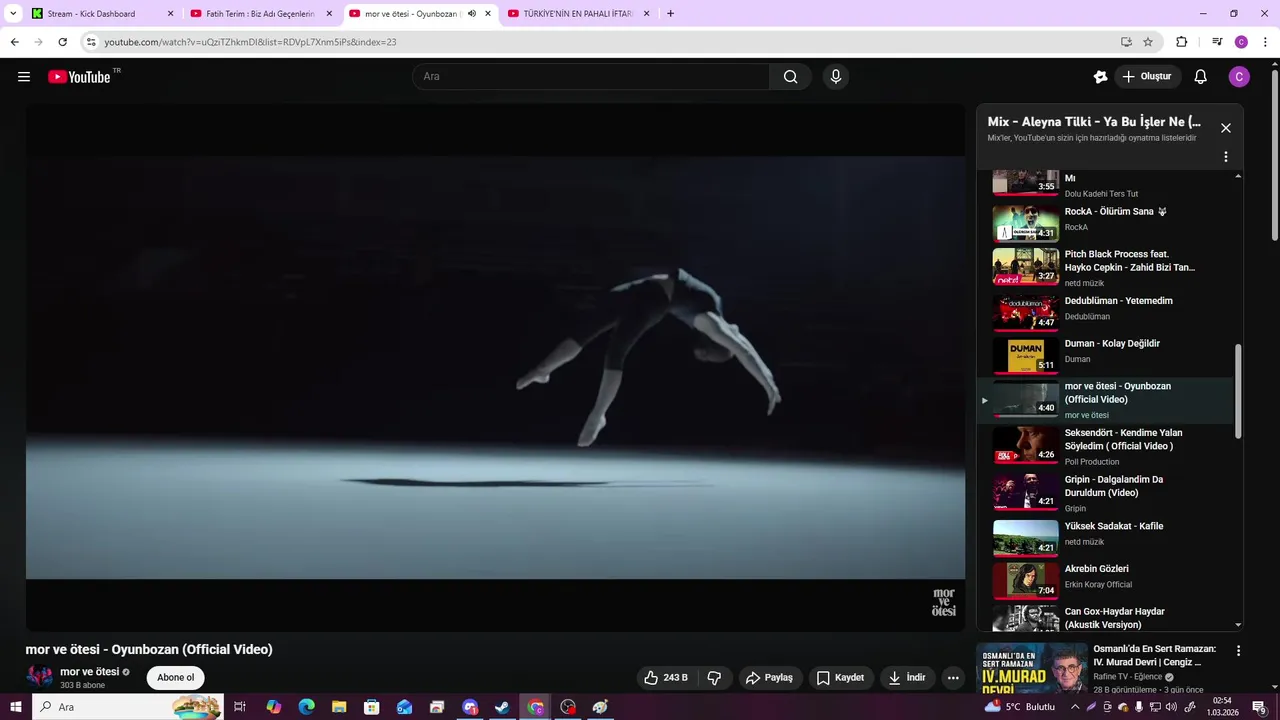The width and height of the screenshot is (1280, 720).
Task: Open options for Osmanlı'da En Sert Ramazan
Action: click(x=1239, y=651)
